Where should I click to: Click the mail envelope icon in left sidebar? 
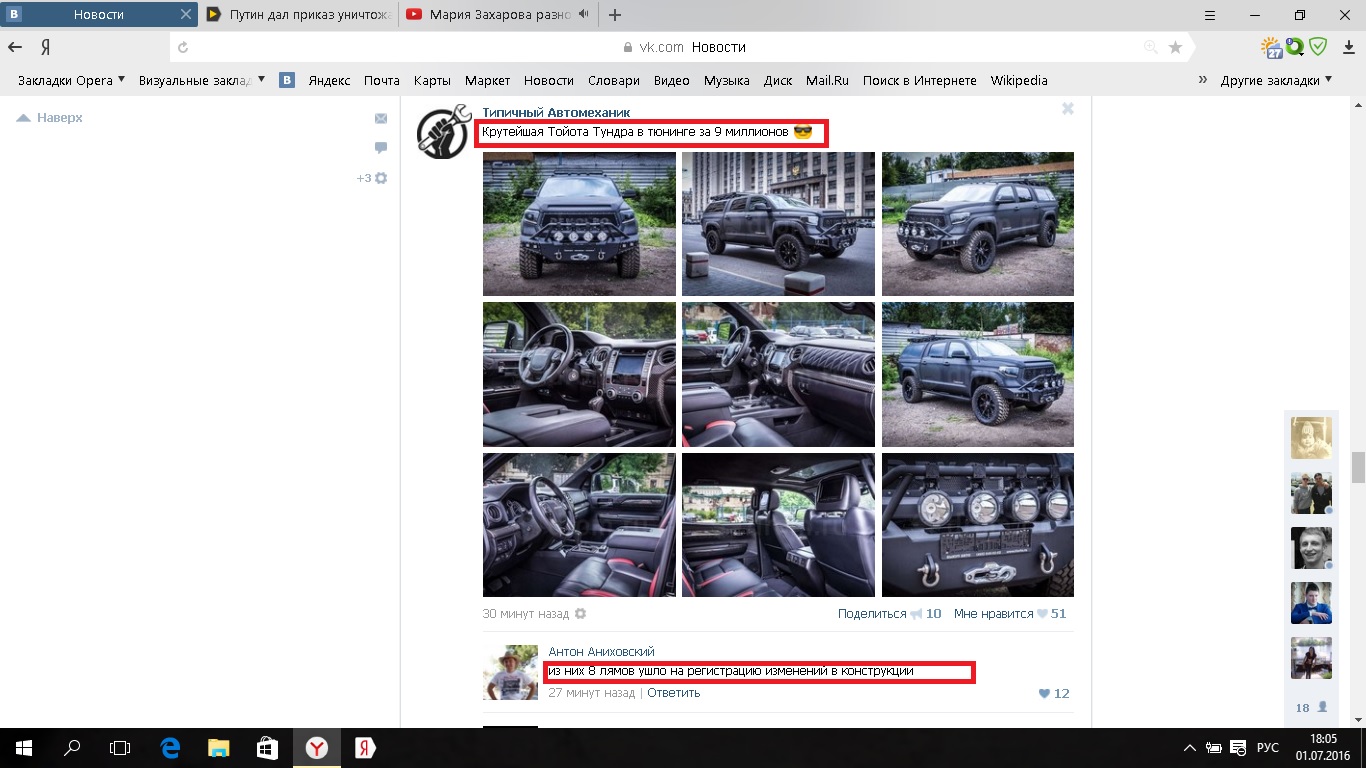click(381, 118)
